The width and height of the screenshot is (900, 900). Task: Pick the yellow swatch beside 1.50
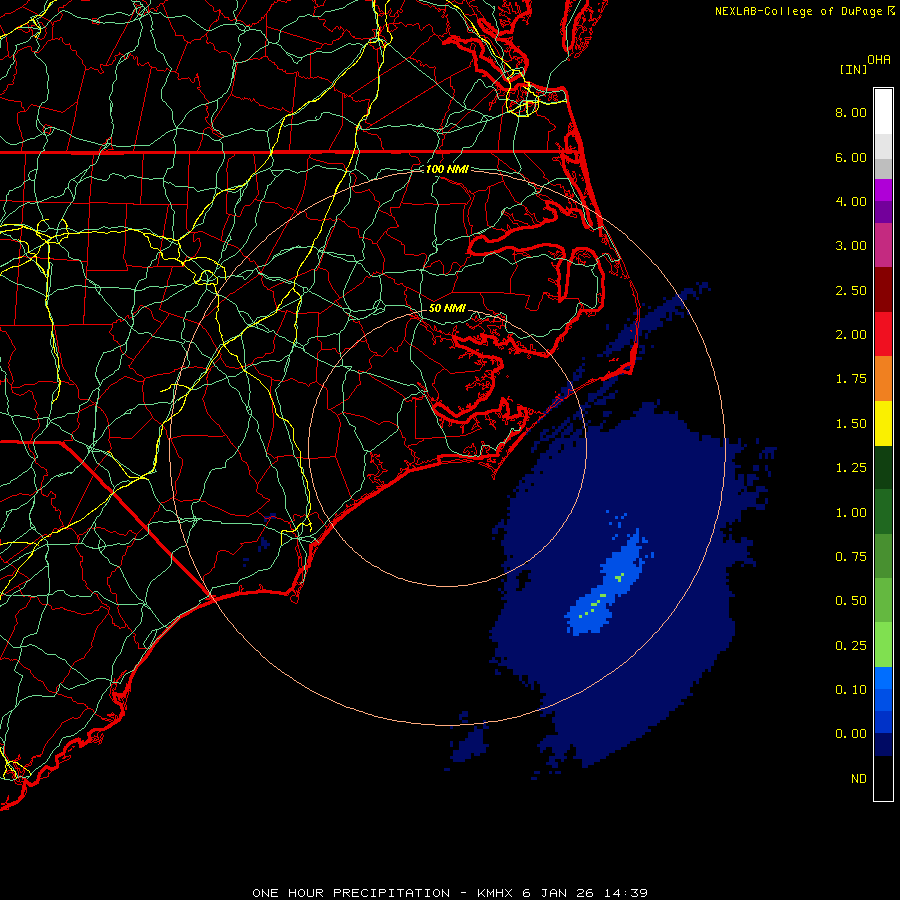point(883,423)
